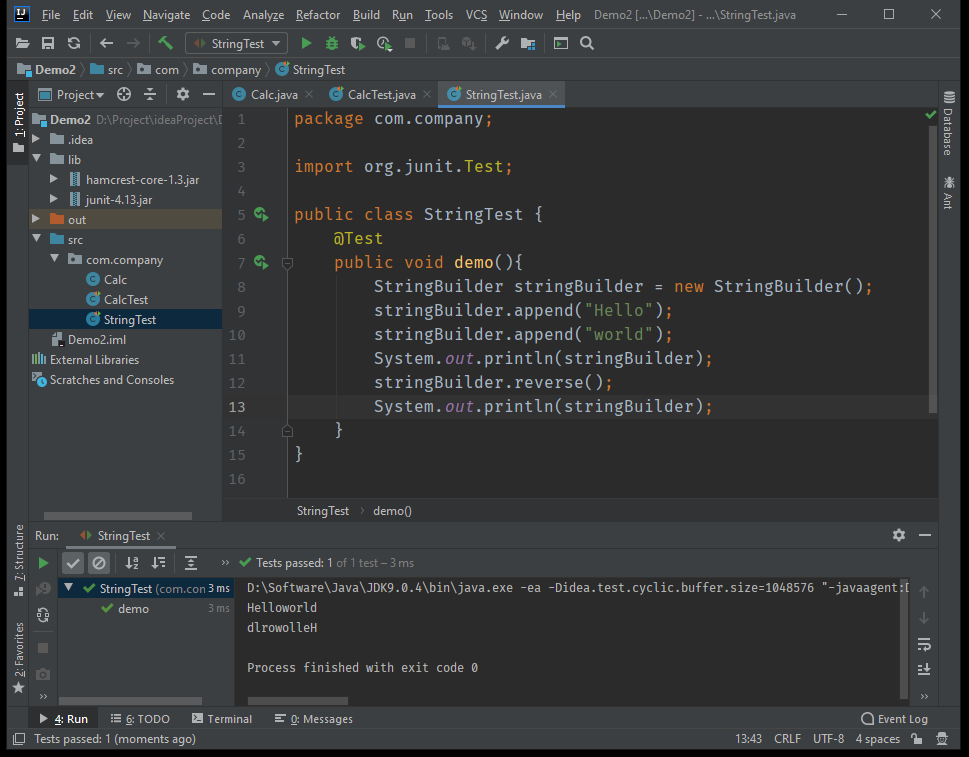Click run gutter icon beside class StringTest
The image size is (969, 757).
[261, 214]
